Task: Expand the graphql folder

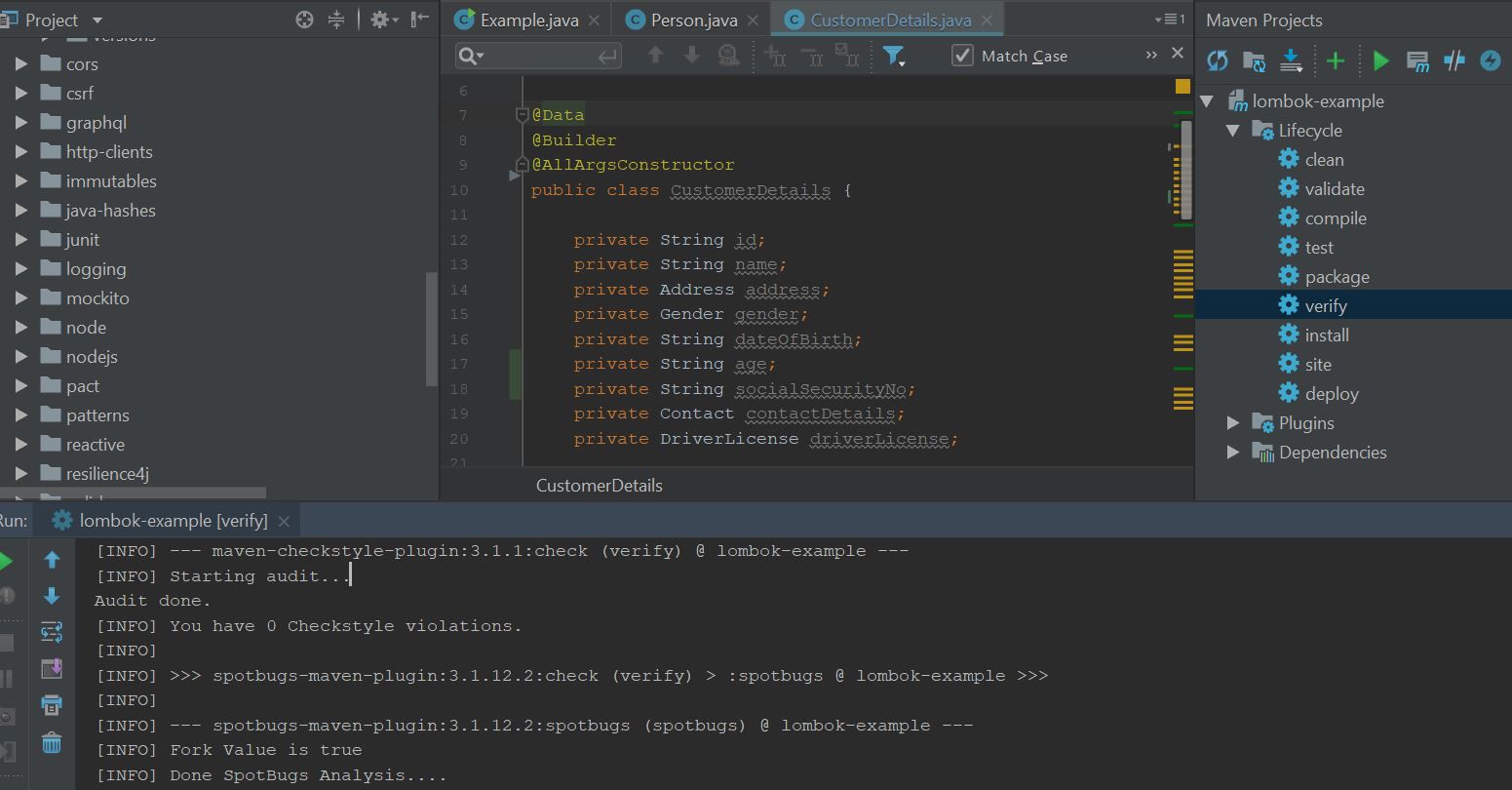Action: pos(20,123)
